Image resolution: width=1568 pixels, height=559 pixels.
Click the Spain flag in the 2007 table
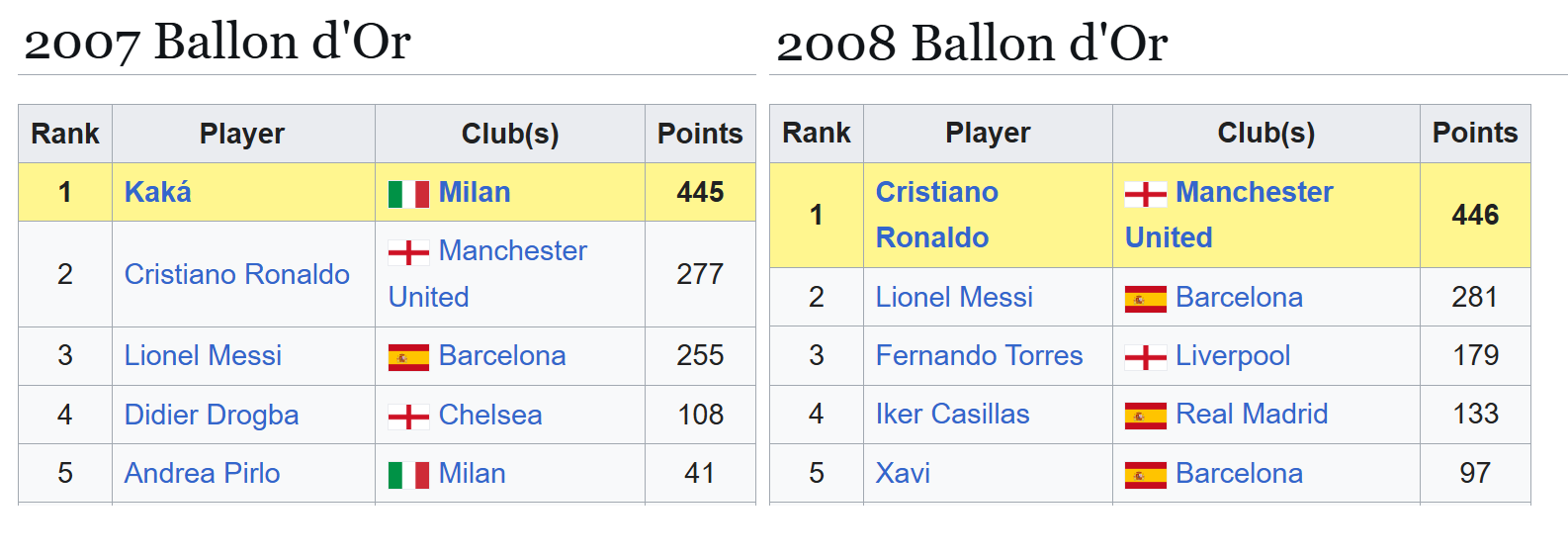[408, 357]
